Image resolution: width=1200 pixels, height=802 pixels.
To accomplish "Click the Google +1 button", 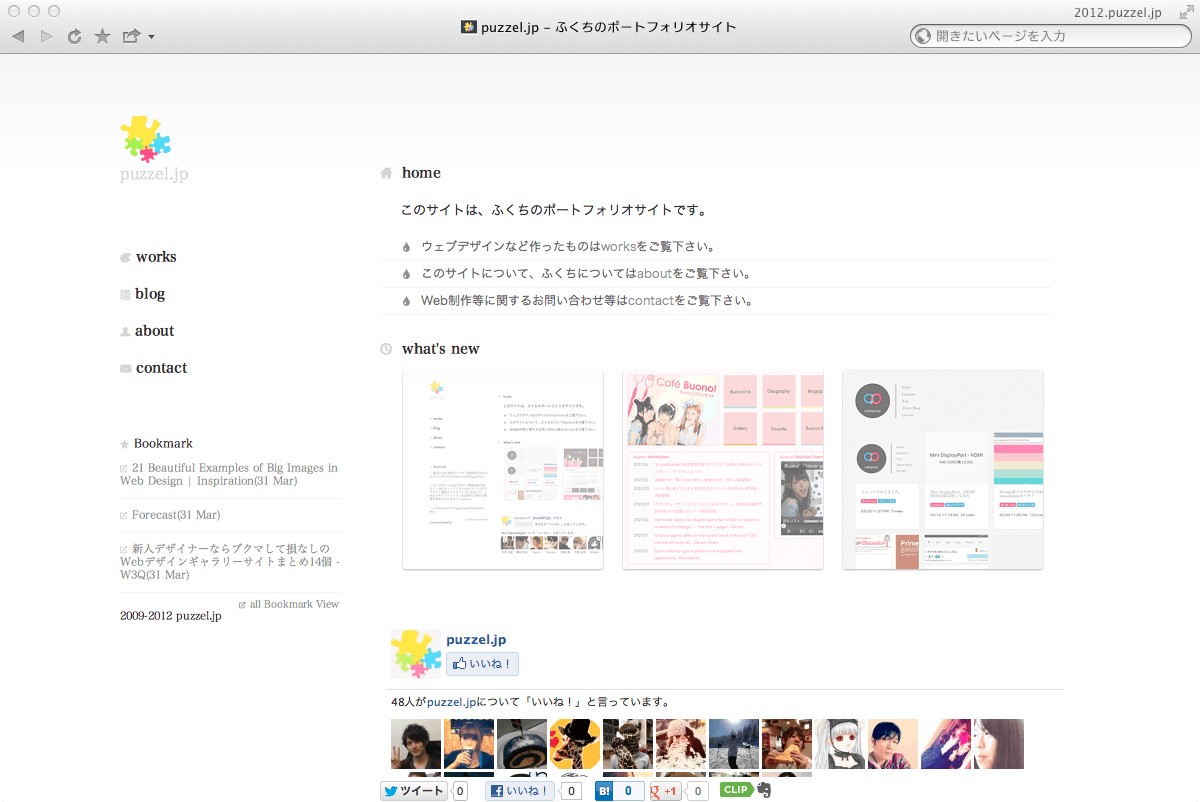I will tap(666, 791).
